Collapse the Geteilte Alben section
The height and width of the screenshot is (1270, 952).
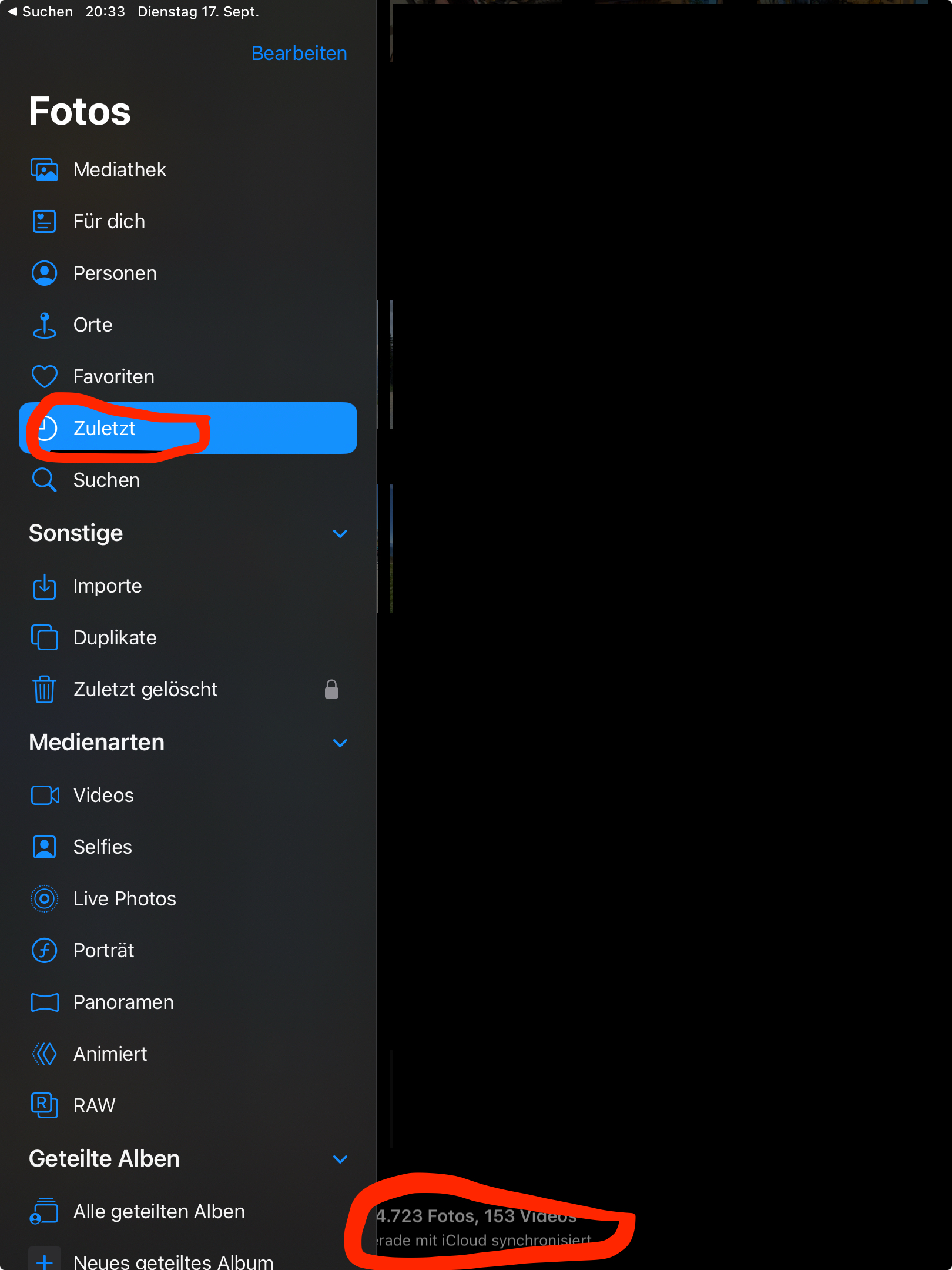coord(340,1159)
